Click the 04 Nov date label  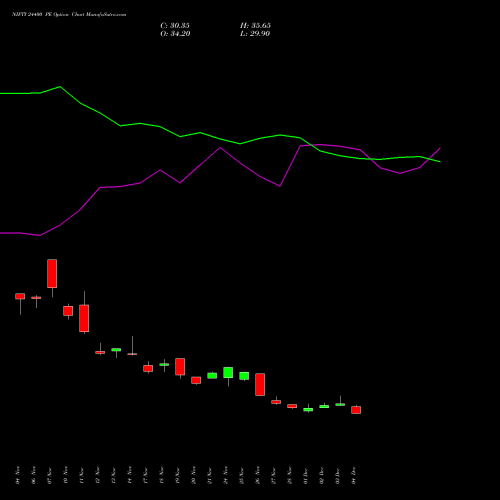pyautogui.click(x=18, y=475)
